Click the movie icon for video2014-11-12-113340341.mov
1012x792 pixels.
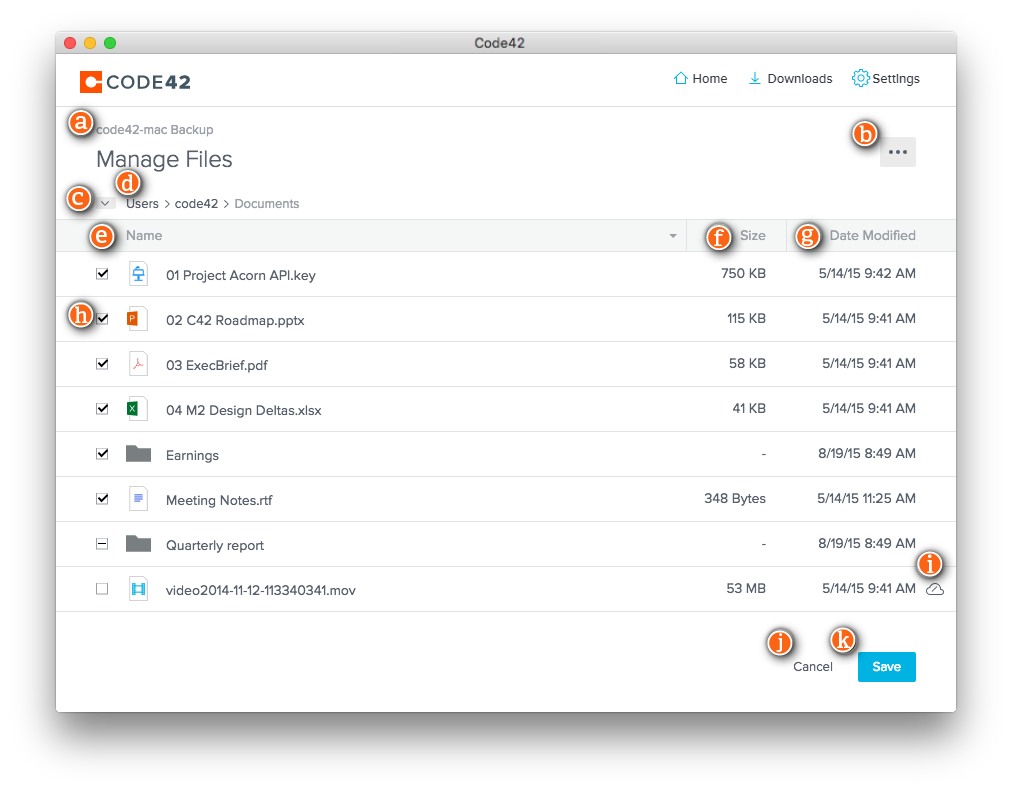138,589
